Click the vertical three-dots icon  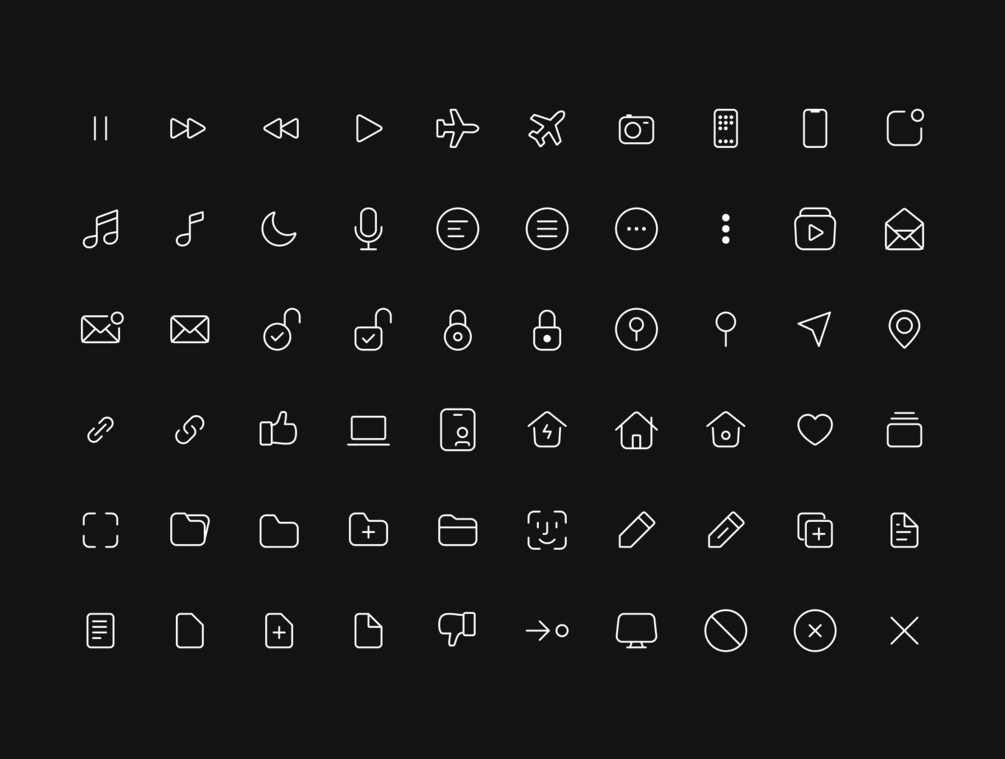click(726, 229)
